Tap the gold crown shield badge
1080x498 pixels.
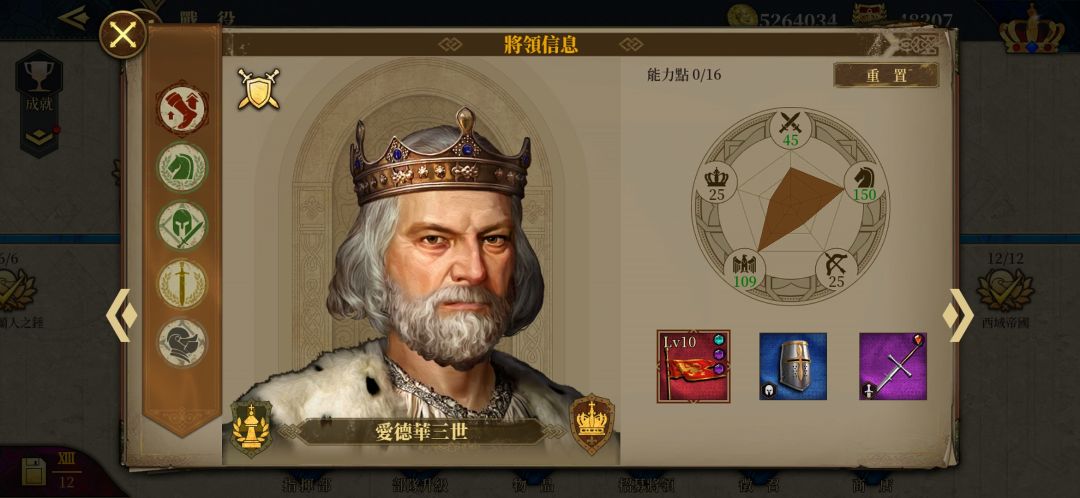[x=592, y=424]
